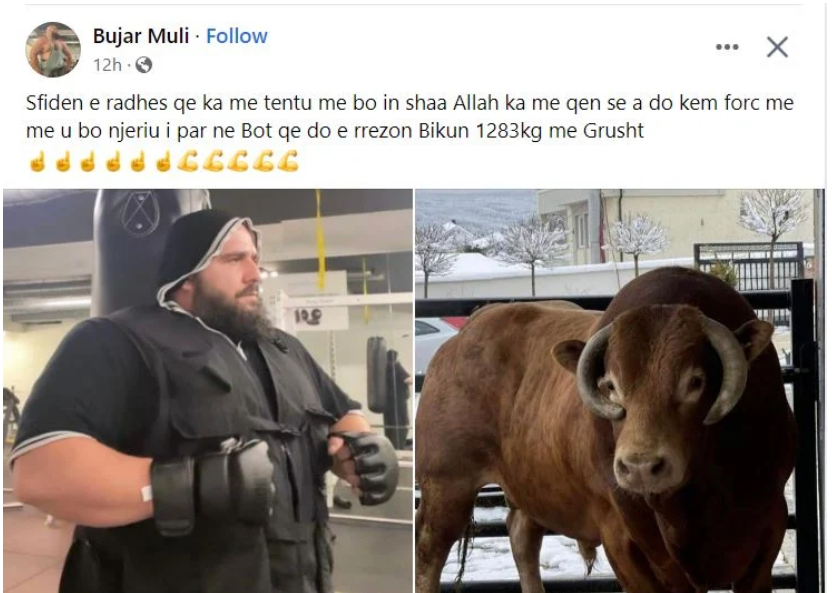This screenshot has height=593, width=832.
Task: Click the globe public-audience icon
Action: pos(144,65)
